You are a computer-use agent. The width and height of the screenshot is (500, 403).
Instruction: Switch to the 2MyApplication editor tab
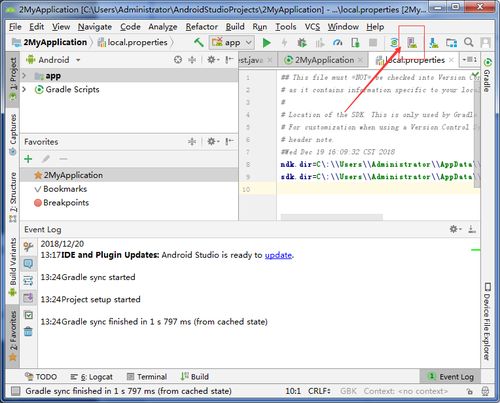[x=323, y=60]
